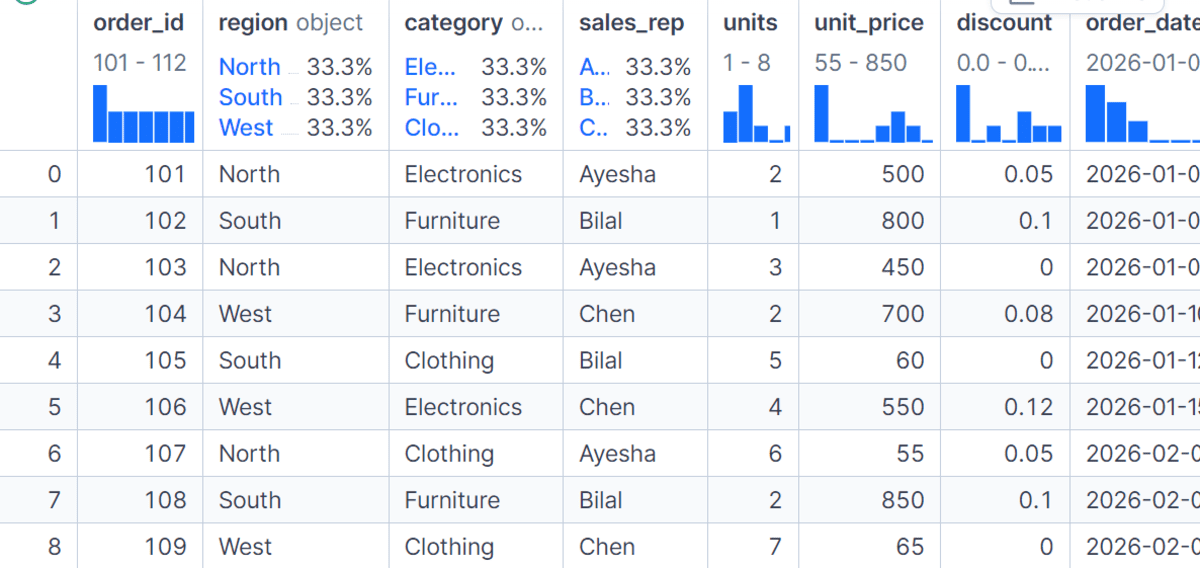The image size is (1200, 568).
Task: Click the discount distribution histogram
Action: point(1009,114)
